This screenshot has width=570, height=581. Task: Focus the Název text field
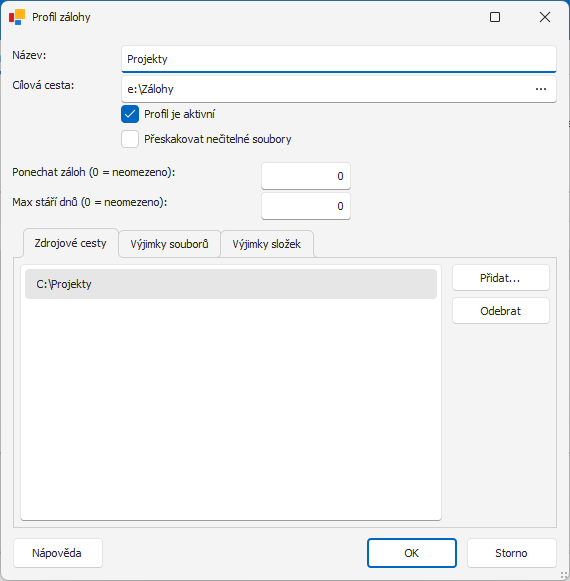point(339,59)
